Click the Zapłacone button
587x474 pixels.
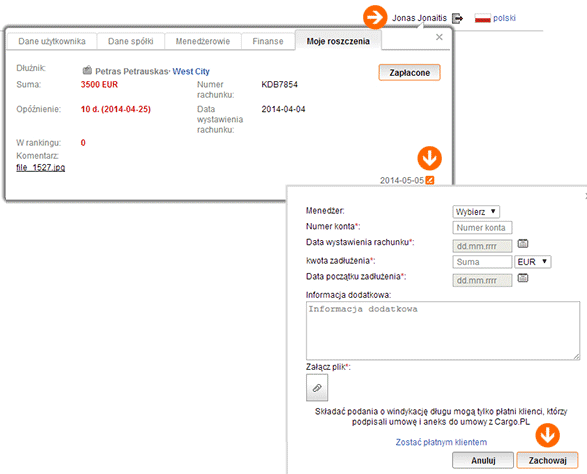(410, 73)
